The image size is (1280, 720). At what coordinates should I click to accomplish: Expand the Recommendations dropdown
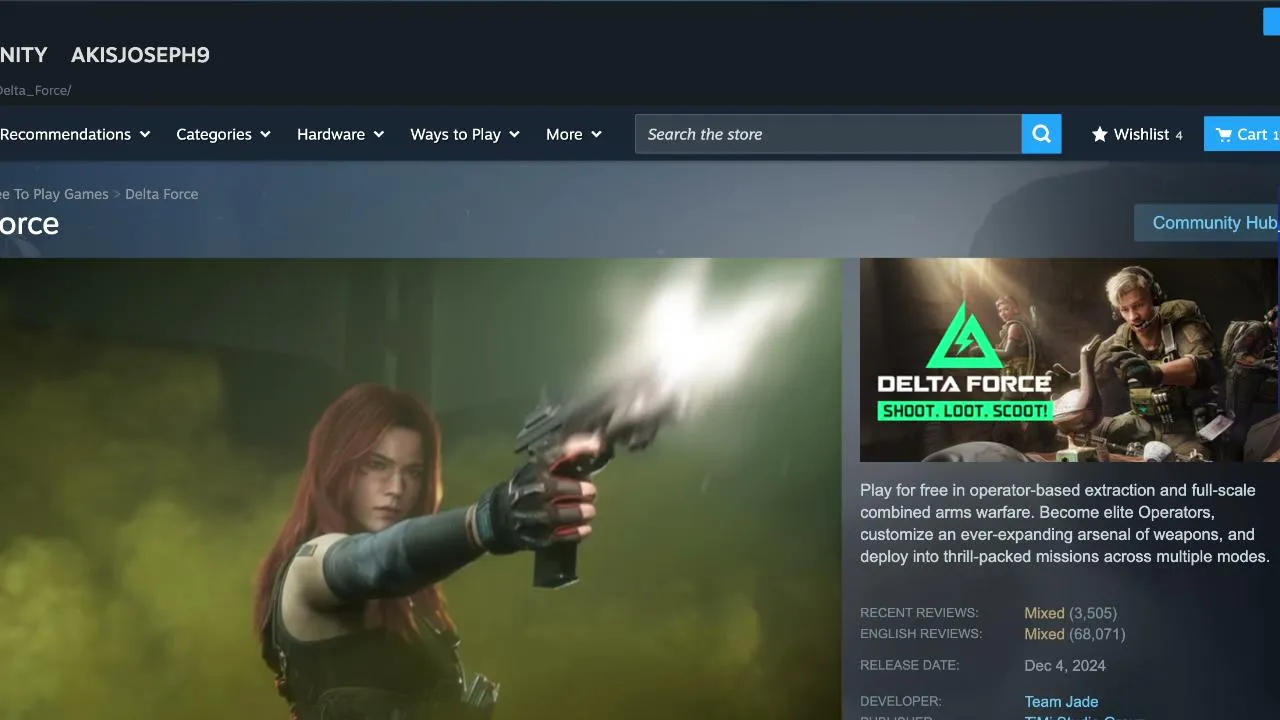click(x=75, y=134)
